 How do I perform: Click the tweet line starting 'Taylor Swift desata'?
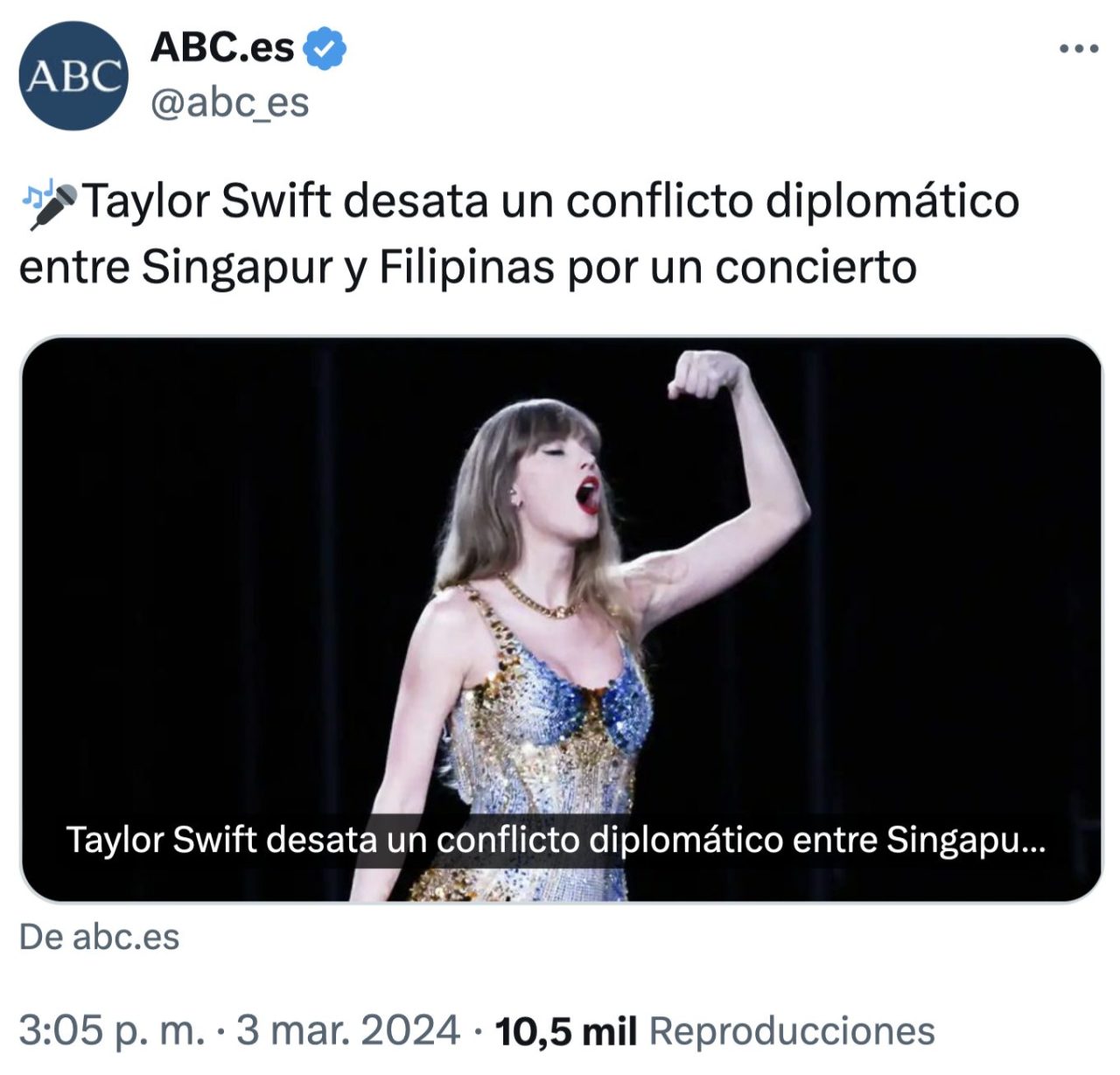519,203
